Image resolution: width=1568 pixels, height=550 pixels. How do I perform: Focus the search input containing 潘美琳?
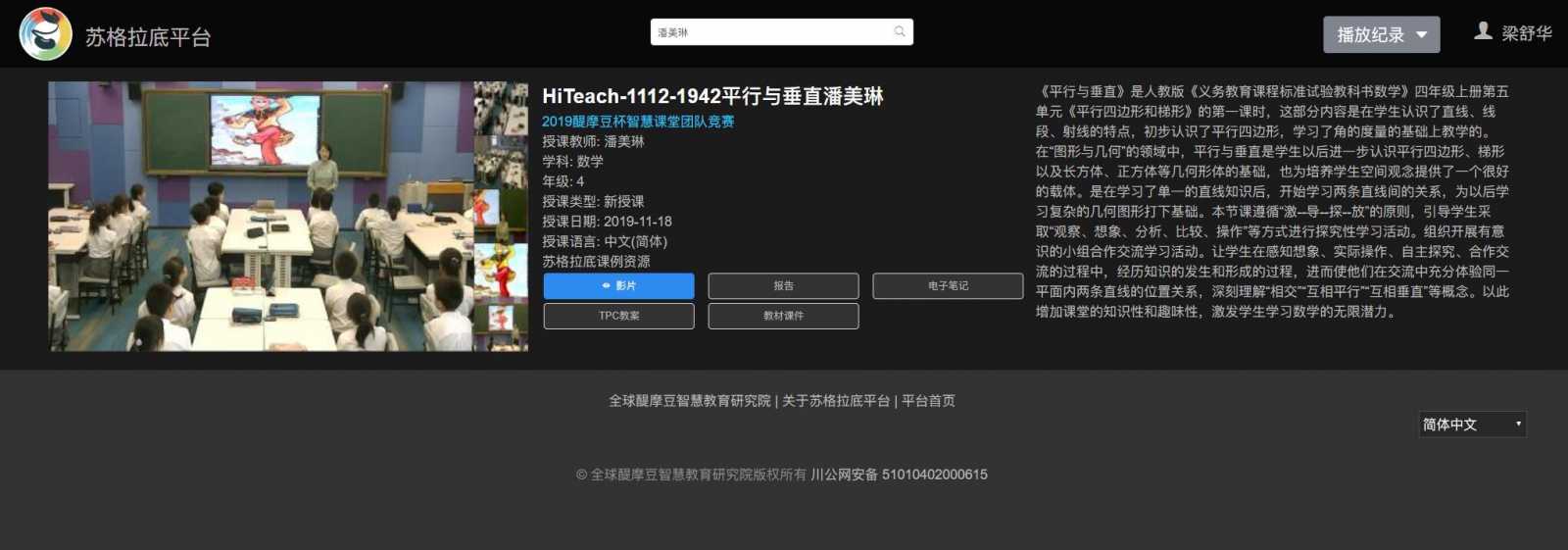(769, 32)
